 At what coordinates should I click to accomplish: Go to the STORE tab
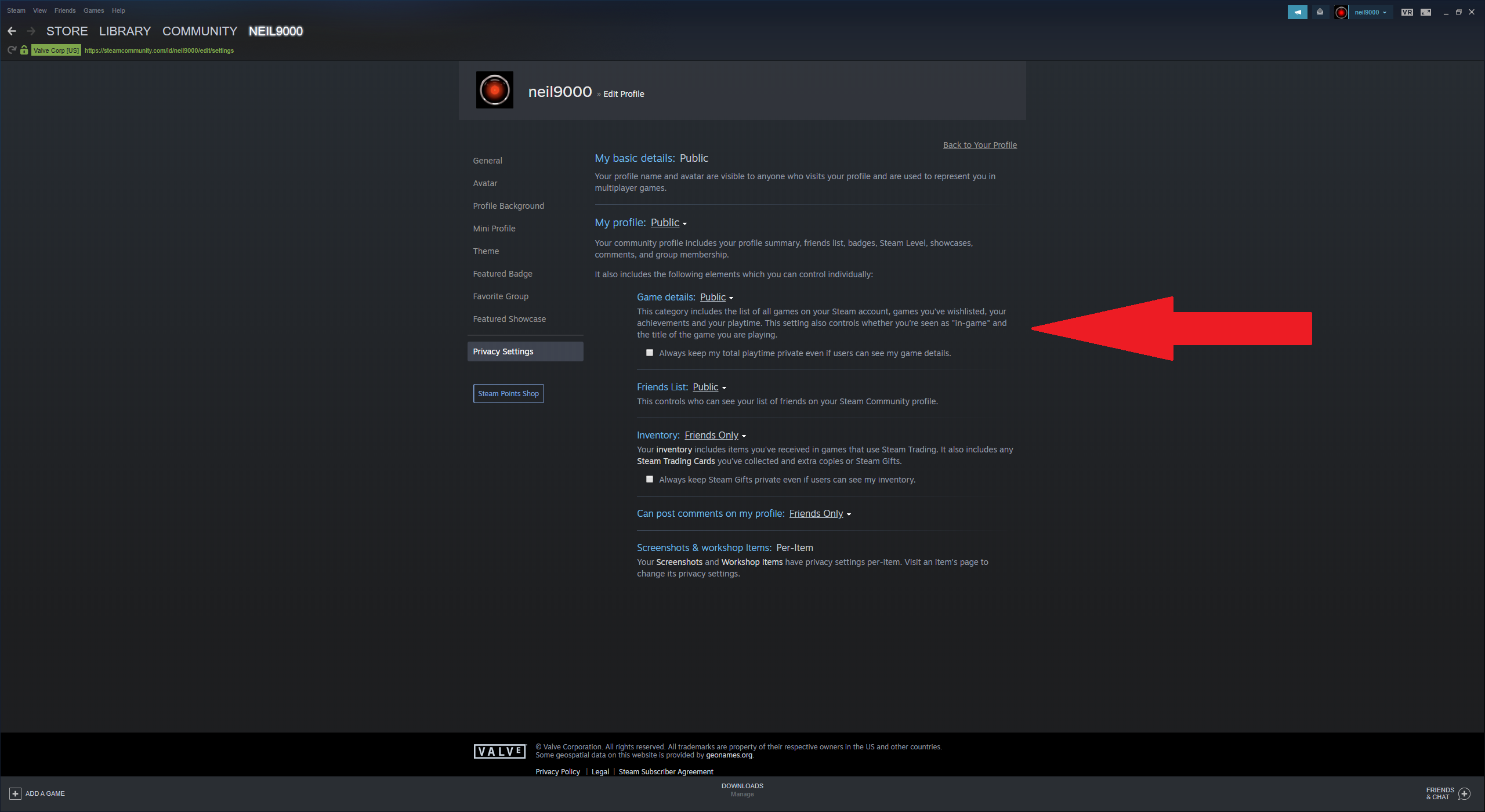pos(67,31)
